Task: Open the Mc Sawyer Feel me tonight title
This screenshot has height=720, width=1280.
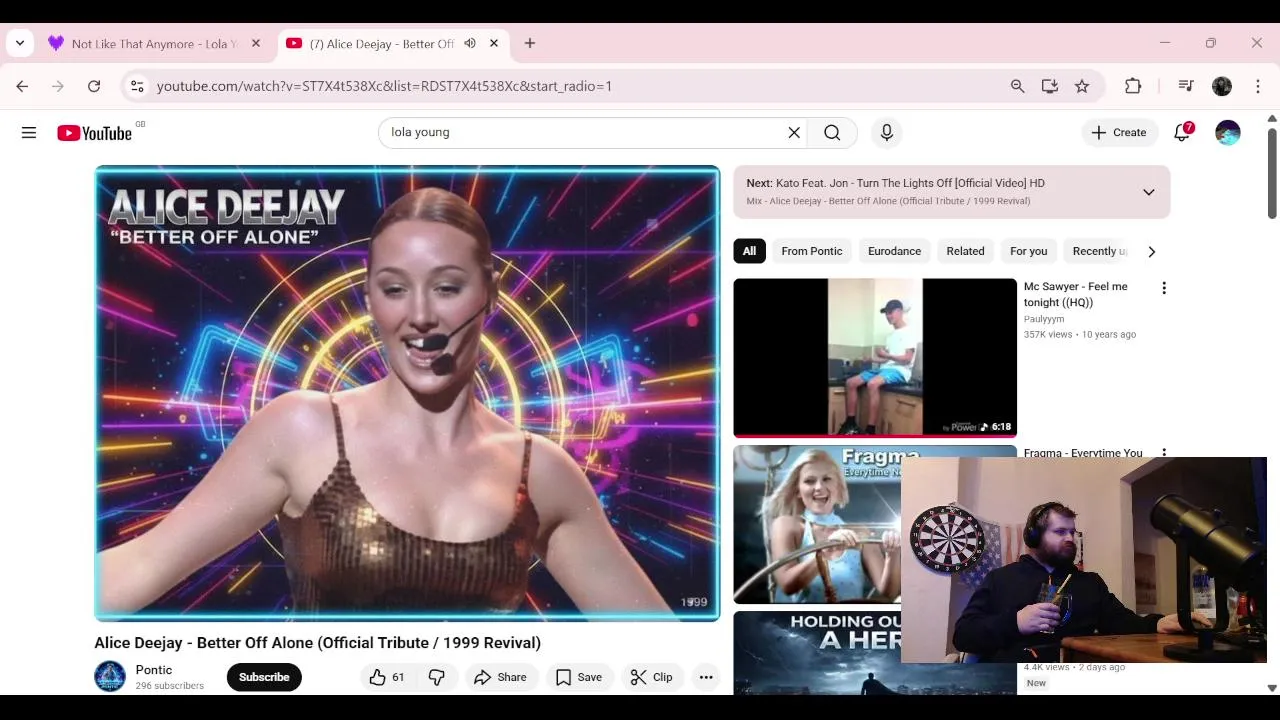Action: (x=1075, y=294)
